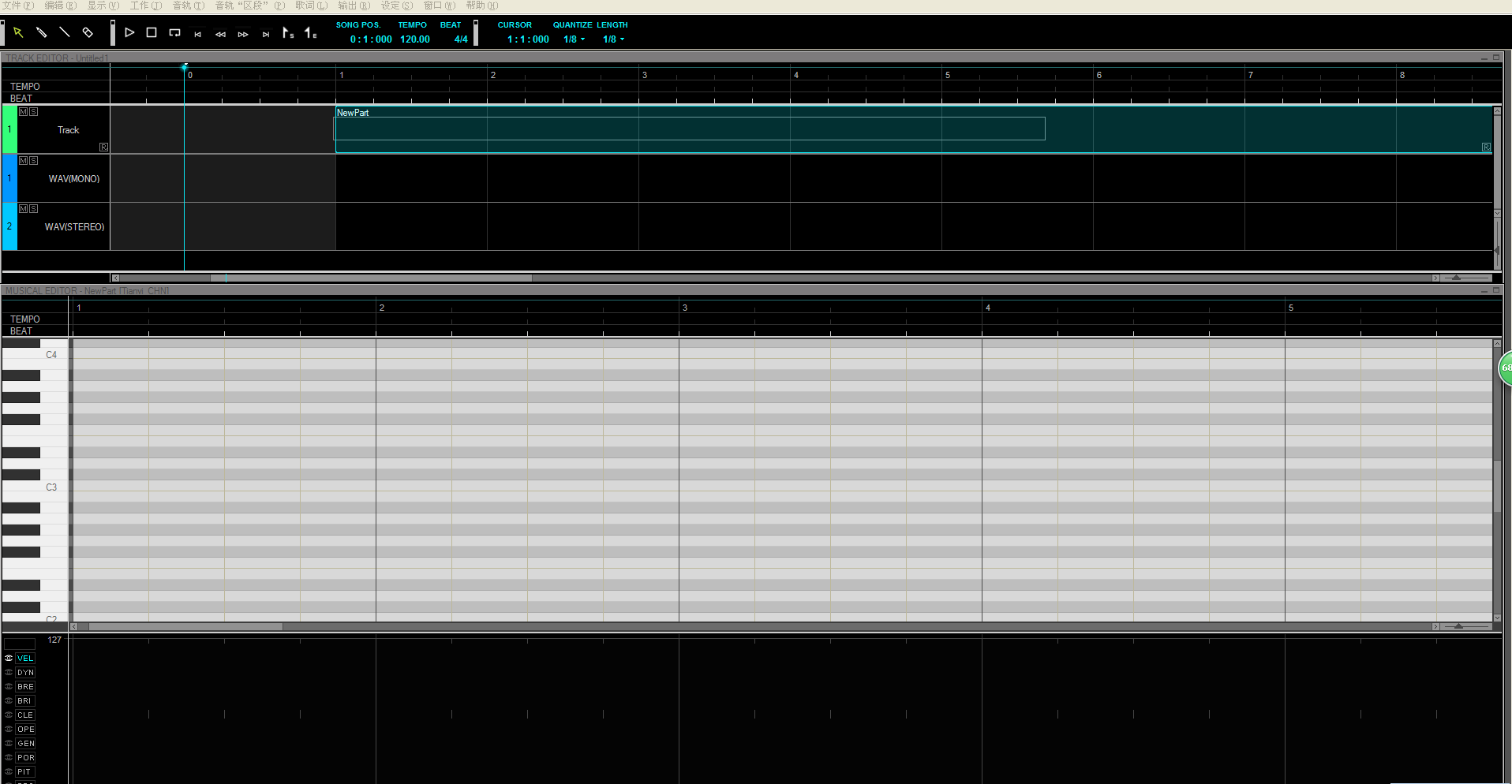
Task: Click the track editor horizontal scrollbar thumb
Action: (371, 278)
